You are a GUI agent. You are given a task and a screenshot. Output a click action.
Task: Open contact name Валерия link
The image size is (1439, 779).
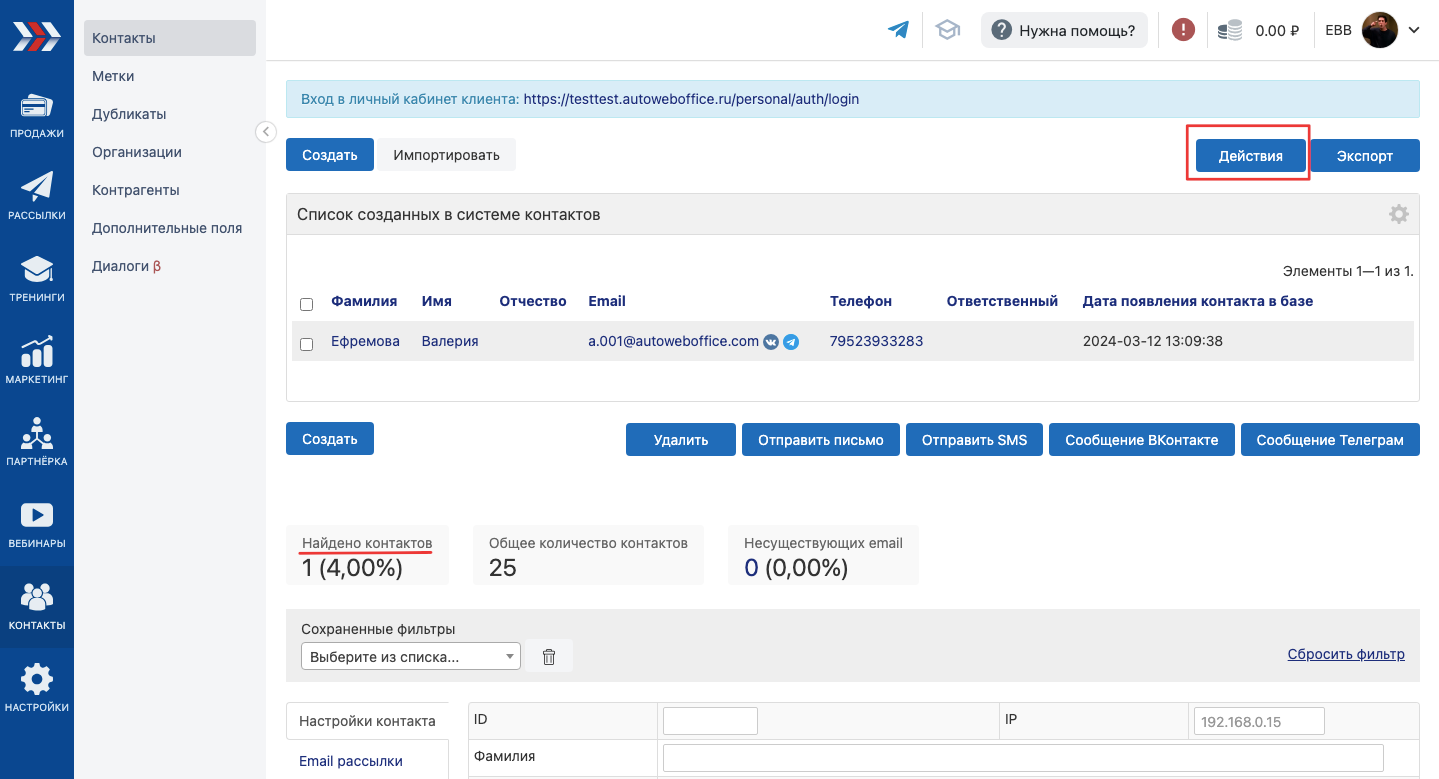point(450,341)
